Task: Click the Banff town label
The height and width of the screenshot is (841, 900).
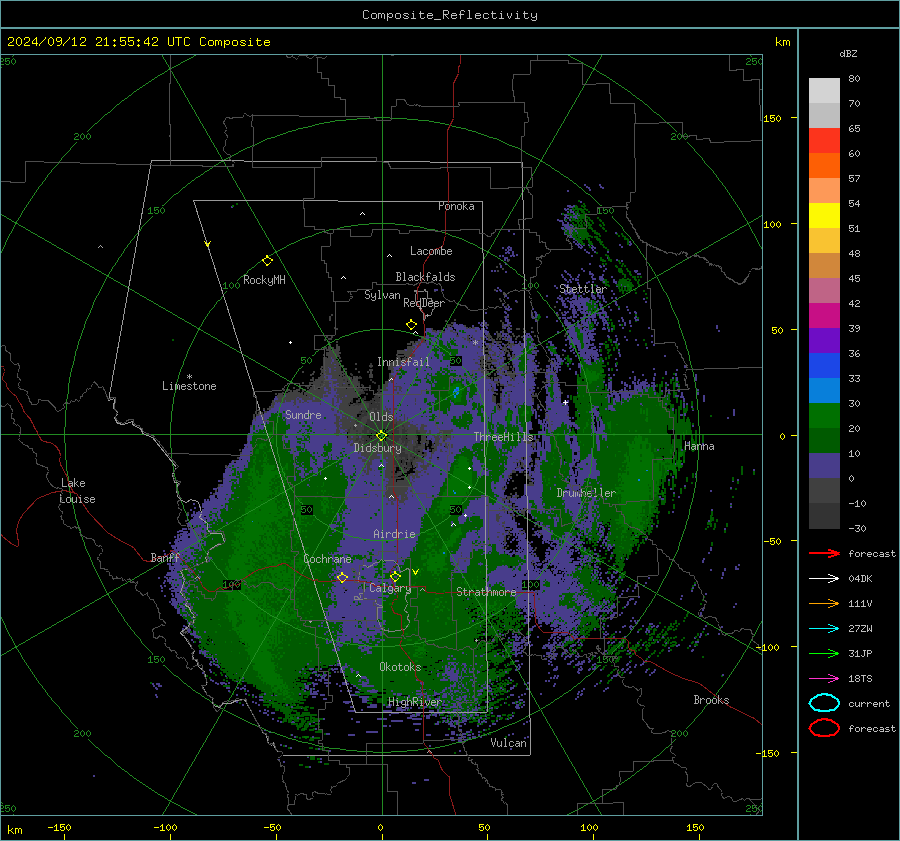Action: pyautogui.click(x=165, y=557)
